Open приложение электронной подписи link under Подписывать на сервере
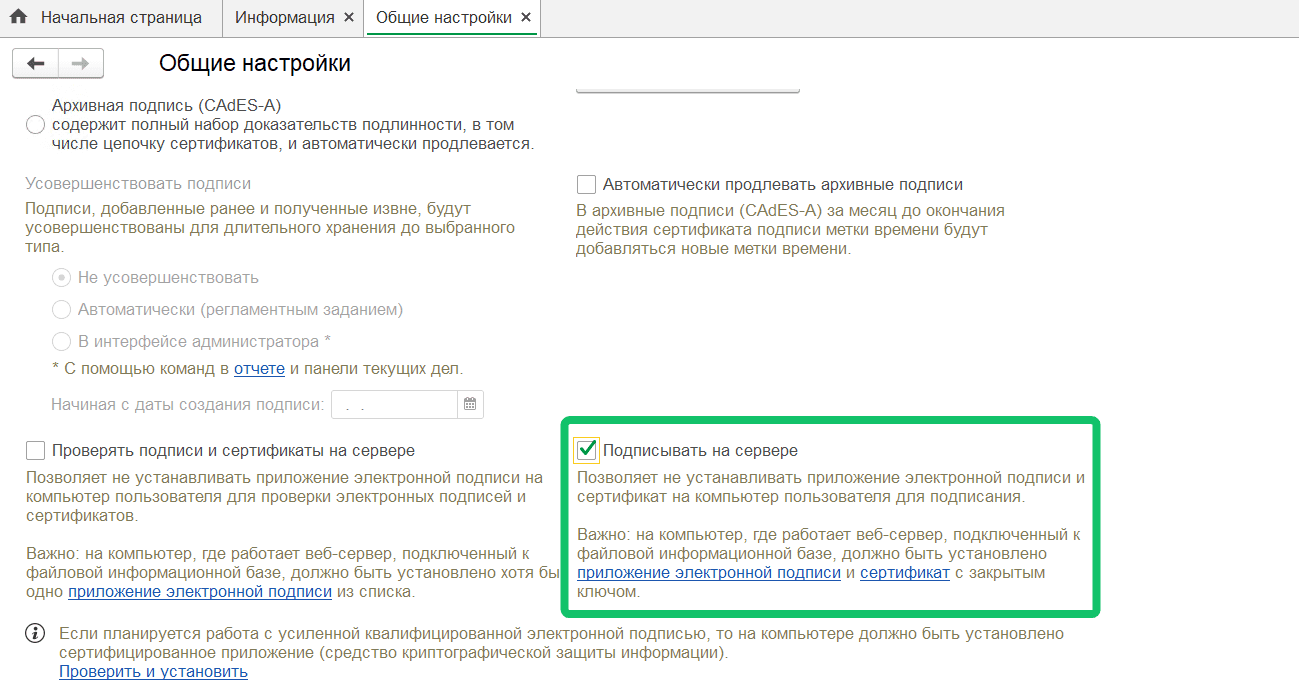1299x694 pixels. click(x=709, y=573)
